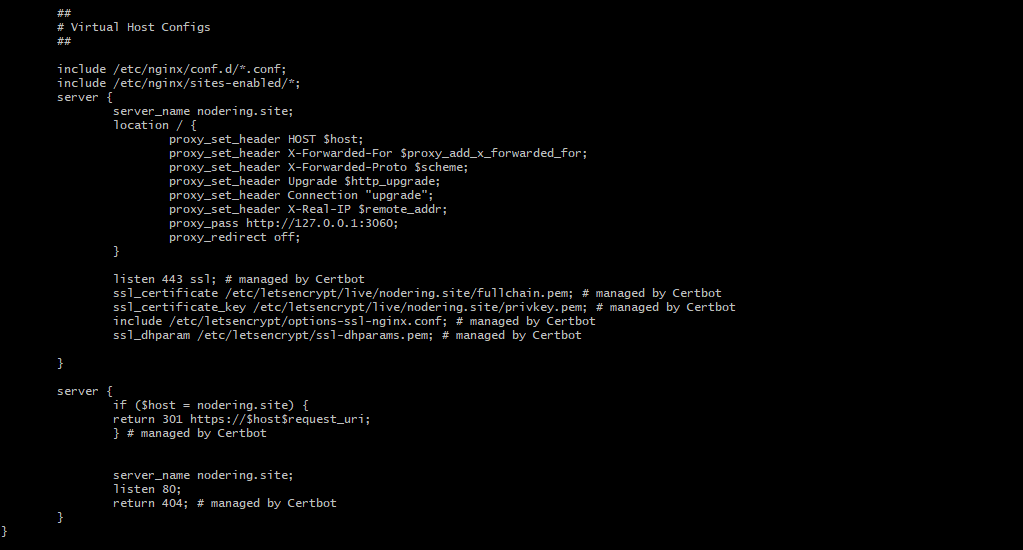Click the Upgrade $http_upgrade header line
This screenshot has height=550, width=1023.
[x=305, y=181]
